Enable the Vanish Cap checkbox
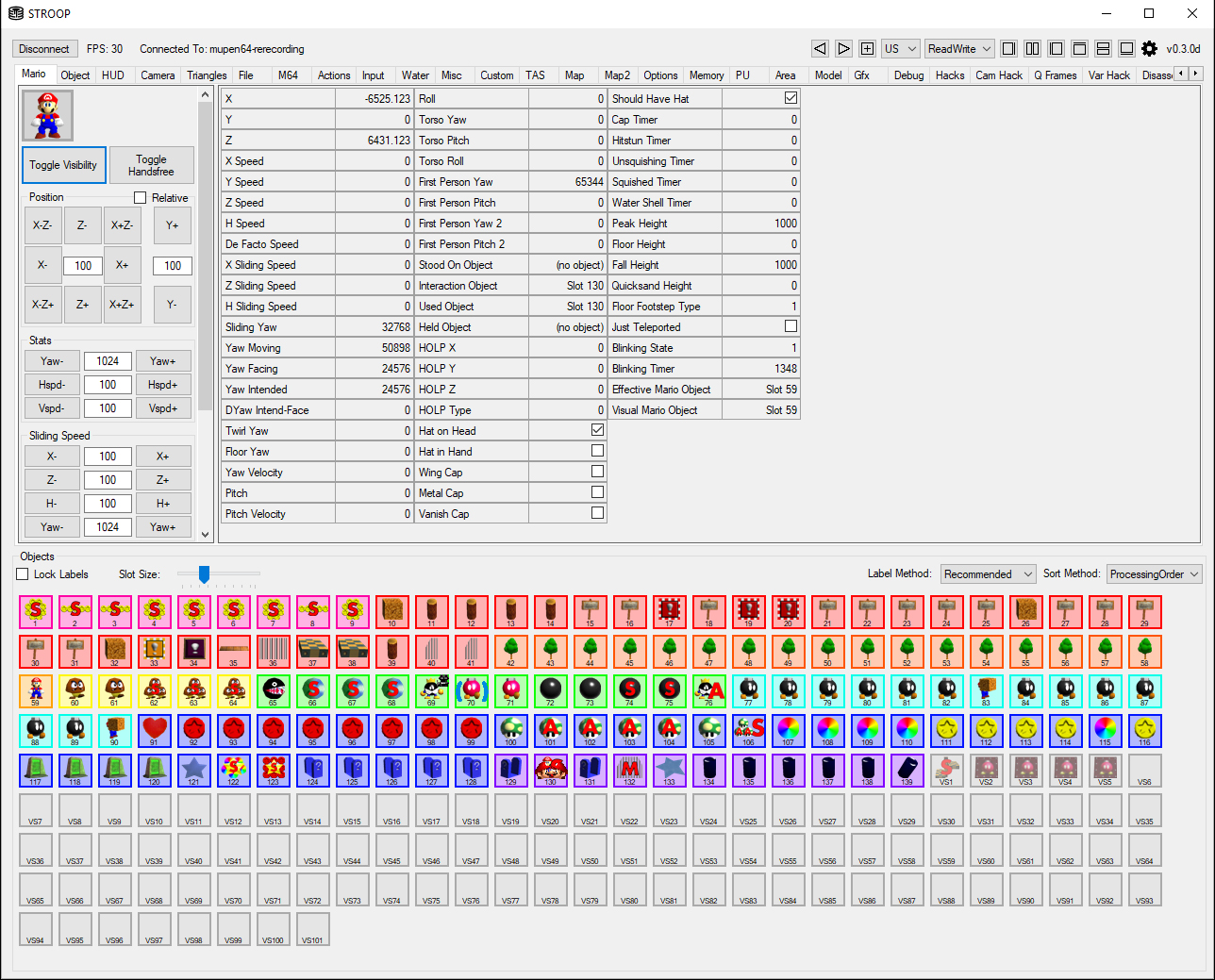This screenshot has height=980, width=1215. click(x=597, y=513)
